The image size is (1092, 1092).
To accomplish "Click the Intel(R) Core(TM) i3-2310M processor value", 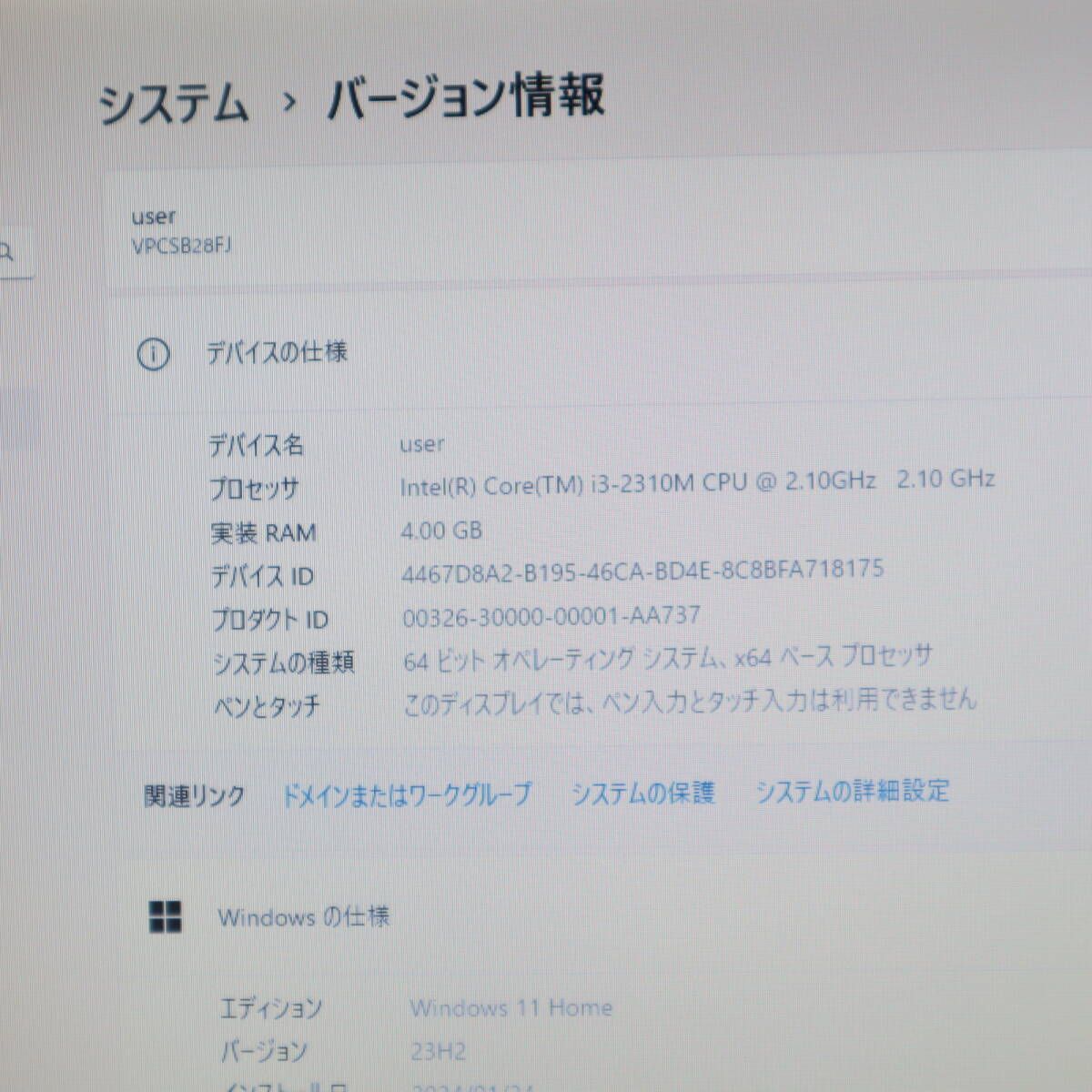I will point(697,481).
